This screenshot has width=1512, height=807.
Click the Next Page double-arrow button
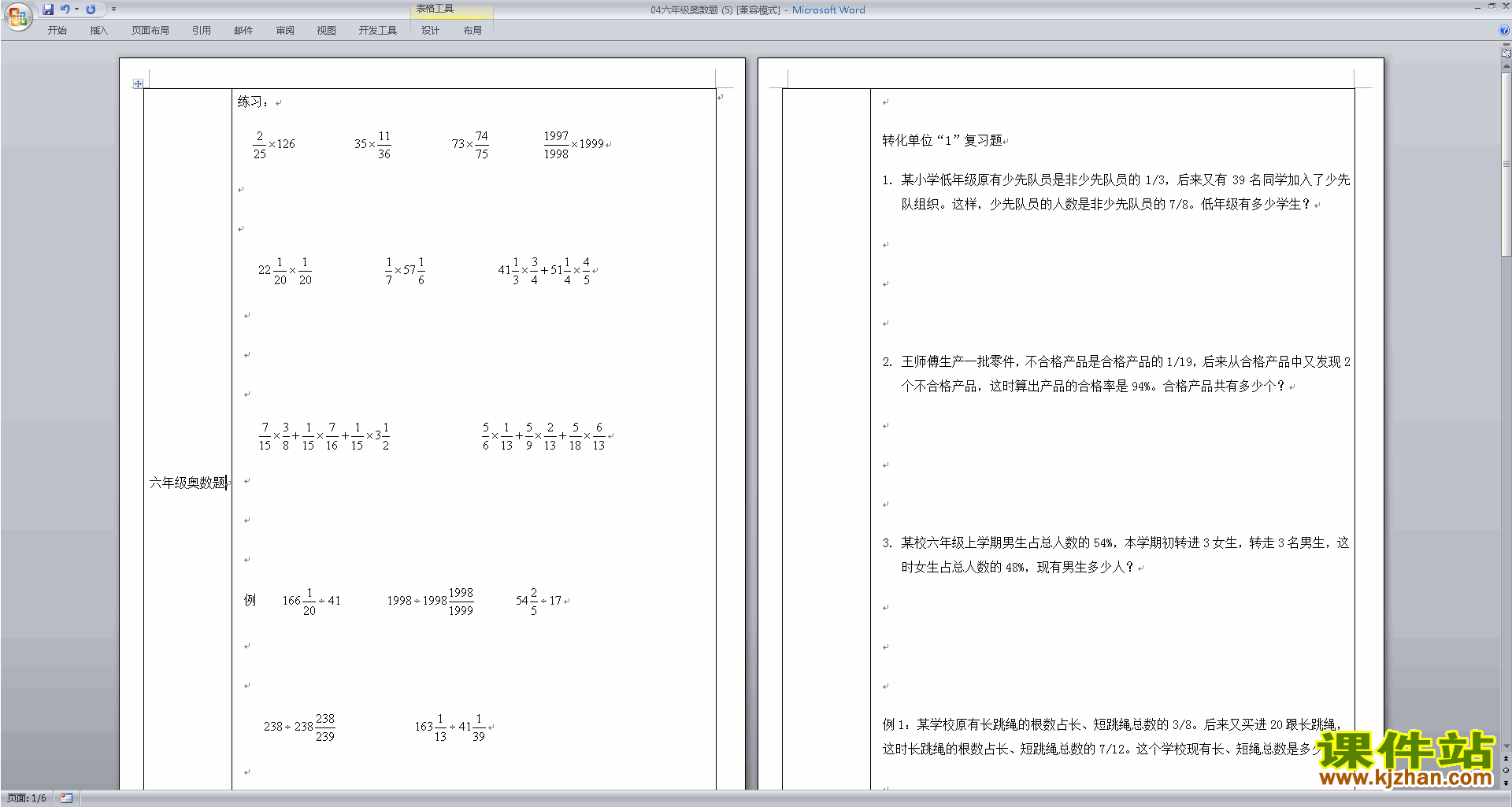(x=1506, y=783)
